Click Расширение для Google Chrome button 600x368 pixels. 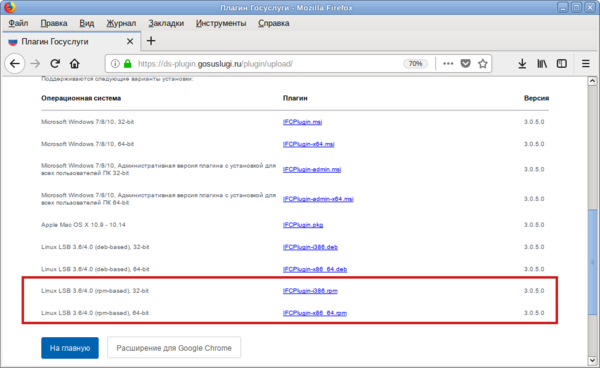[x=174, y=348]
